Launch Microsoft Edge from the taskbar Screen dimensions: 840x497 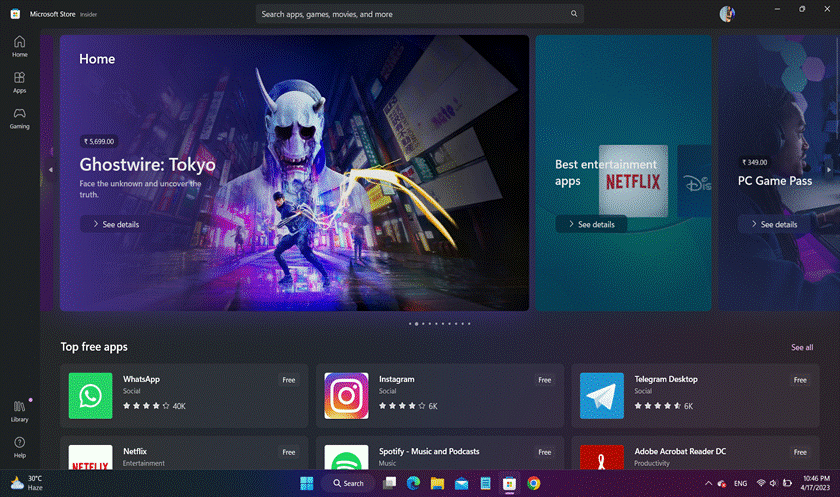413,484
